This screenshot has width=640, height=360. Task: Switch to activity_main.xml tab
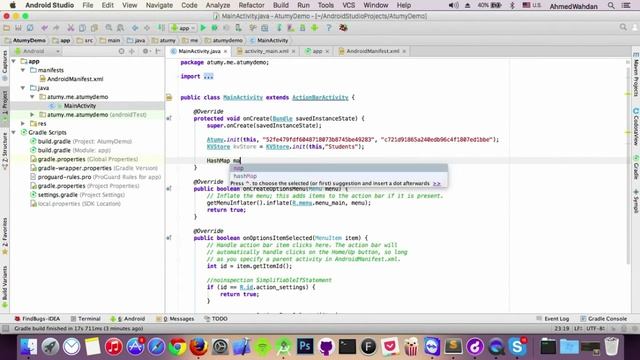[x=266, y=51]
